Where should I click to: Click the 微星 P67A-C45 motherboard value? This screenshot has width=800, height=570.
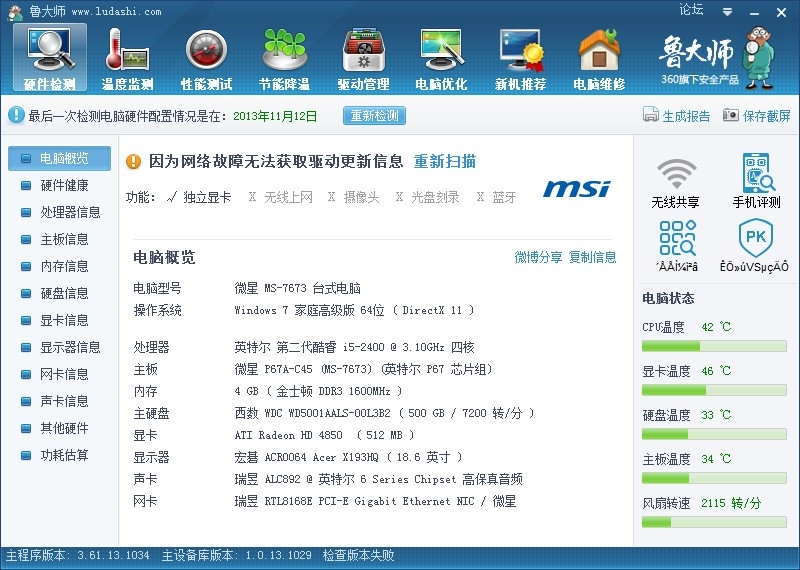coord(363,369)
